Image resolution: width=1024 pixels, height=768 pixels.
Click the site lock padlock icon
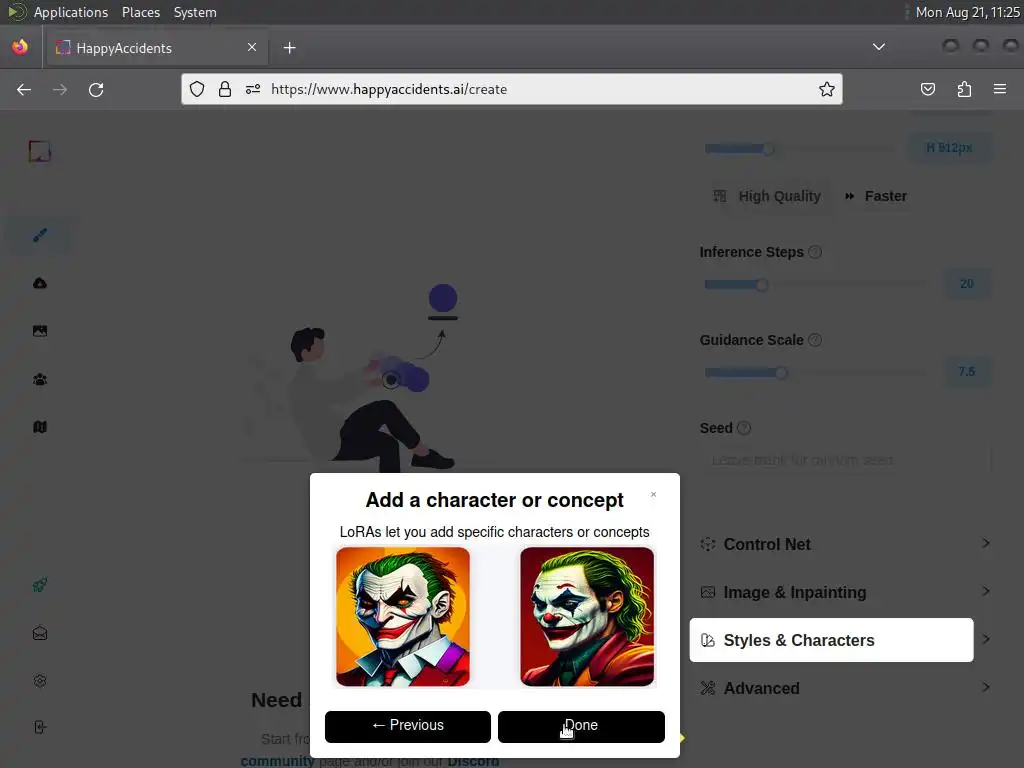click(x=225, y=89)
